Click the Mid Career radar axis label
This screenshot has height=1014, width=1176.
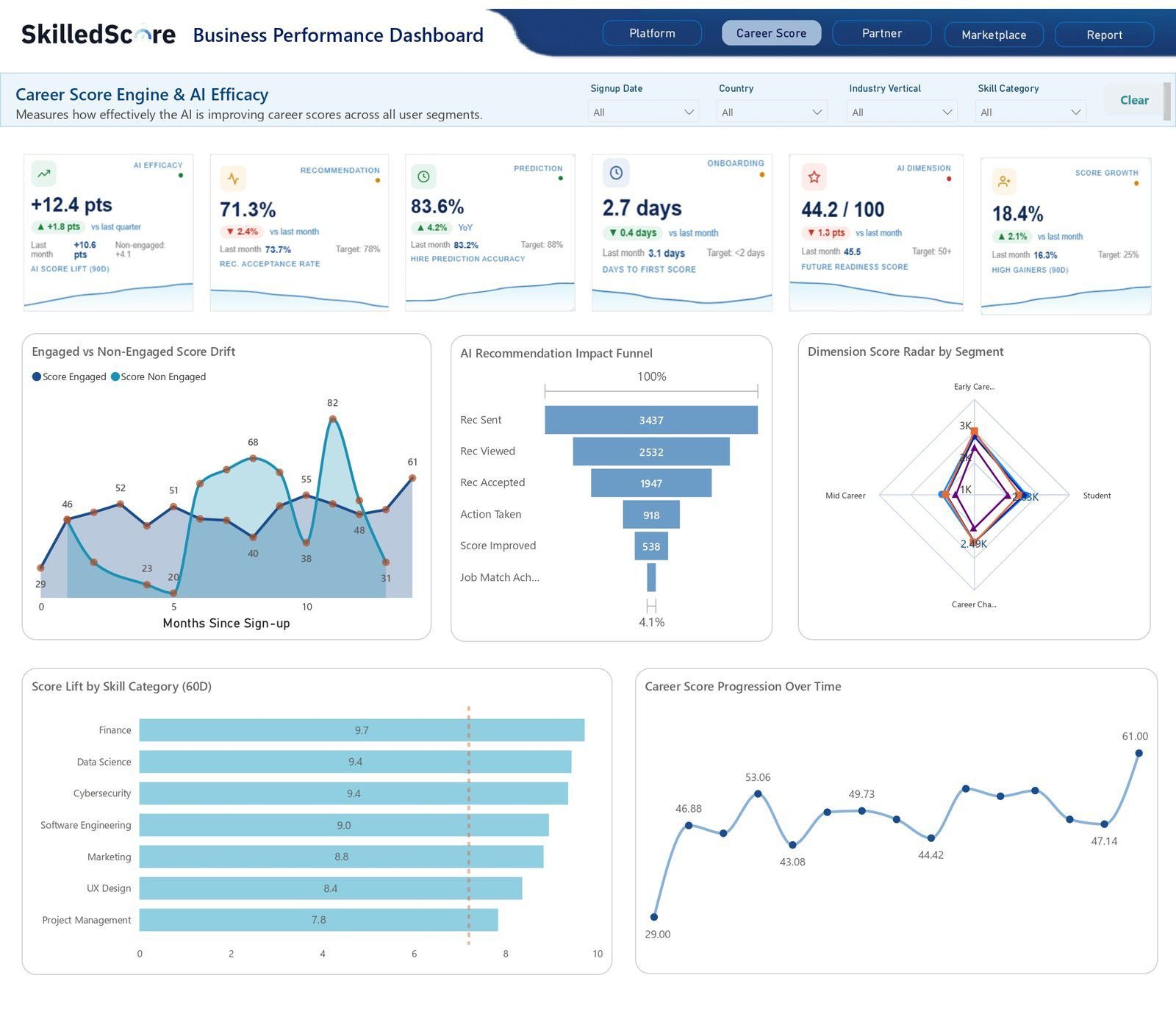[x=845, y=496]
